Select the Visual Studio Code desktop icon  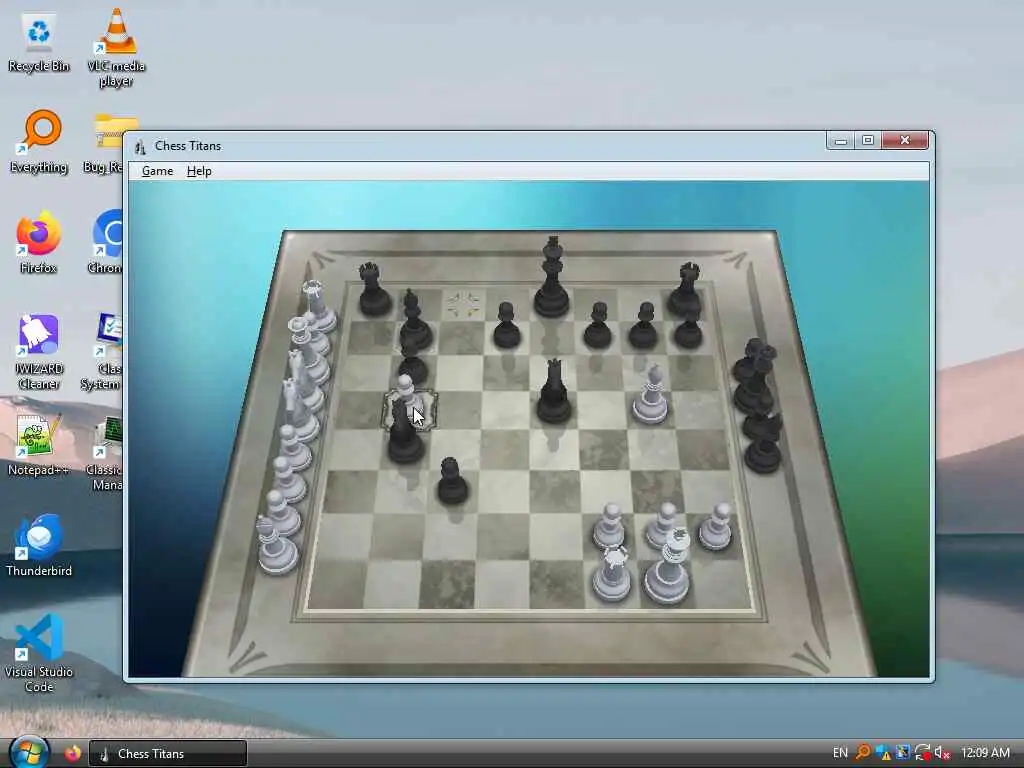(x=39, y=654)
